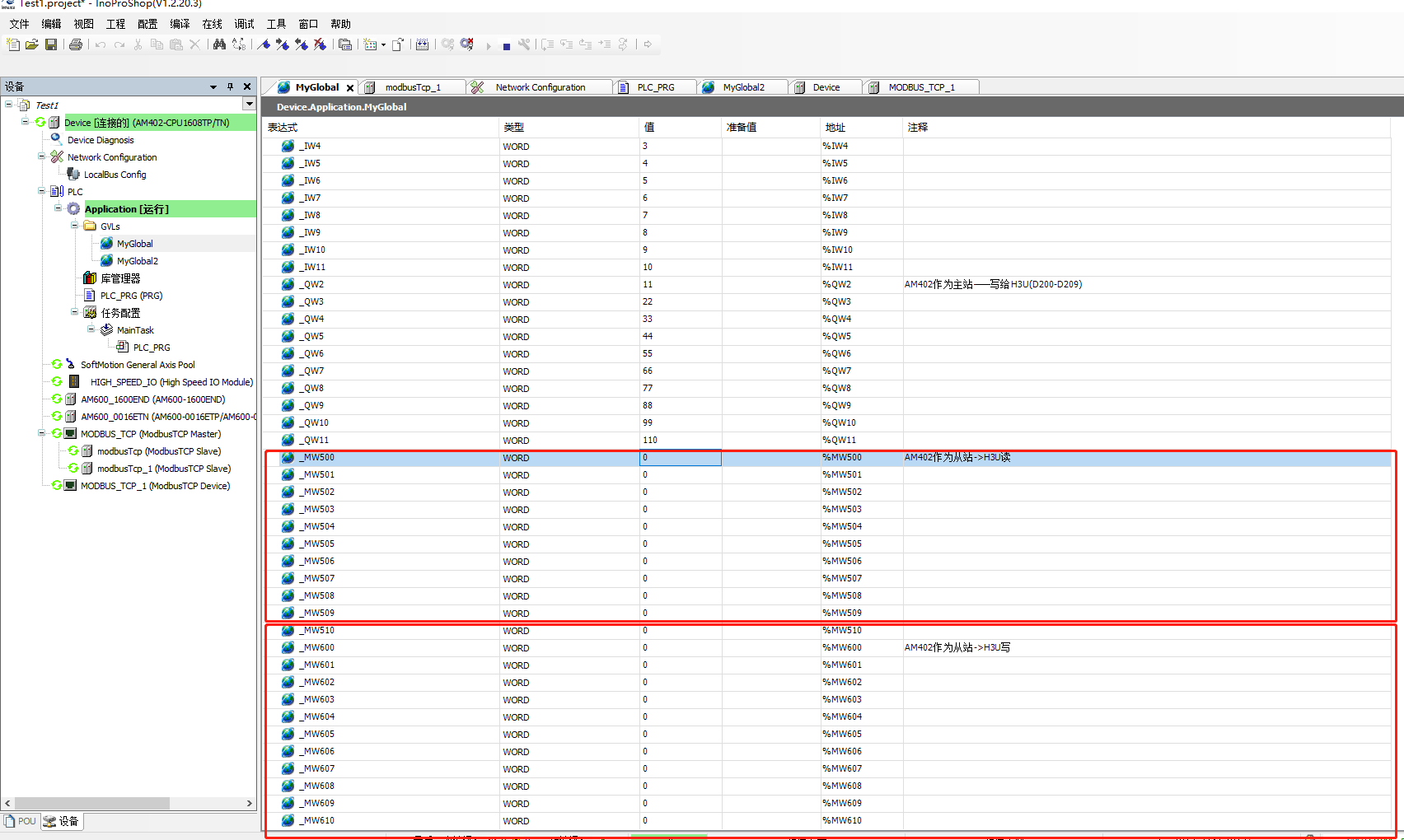Select HIGH_SPEED_IO module in the tree

click(171, 382)
